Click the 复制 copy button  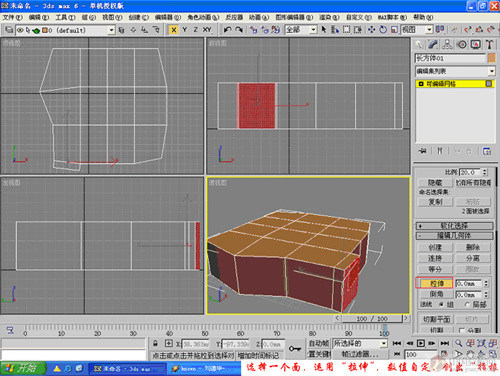coord(435,202)
